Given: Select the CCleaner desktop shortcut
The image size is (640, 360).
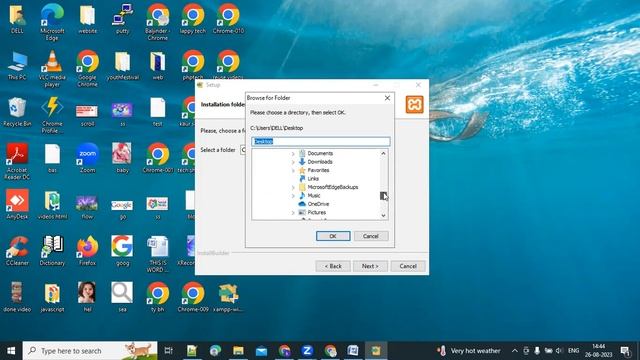Looking at the screenshot, I should coord(17,251).
